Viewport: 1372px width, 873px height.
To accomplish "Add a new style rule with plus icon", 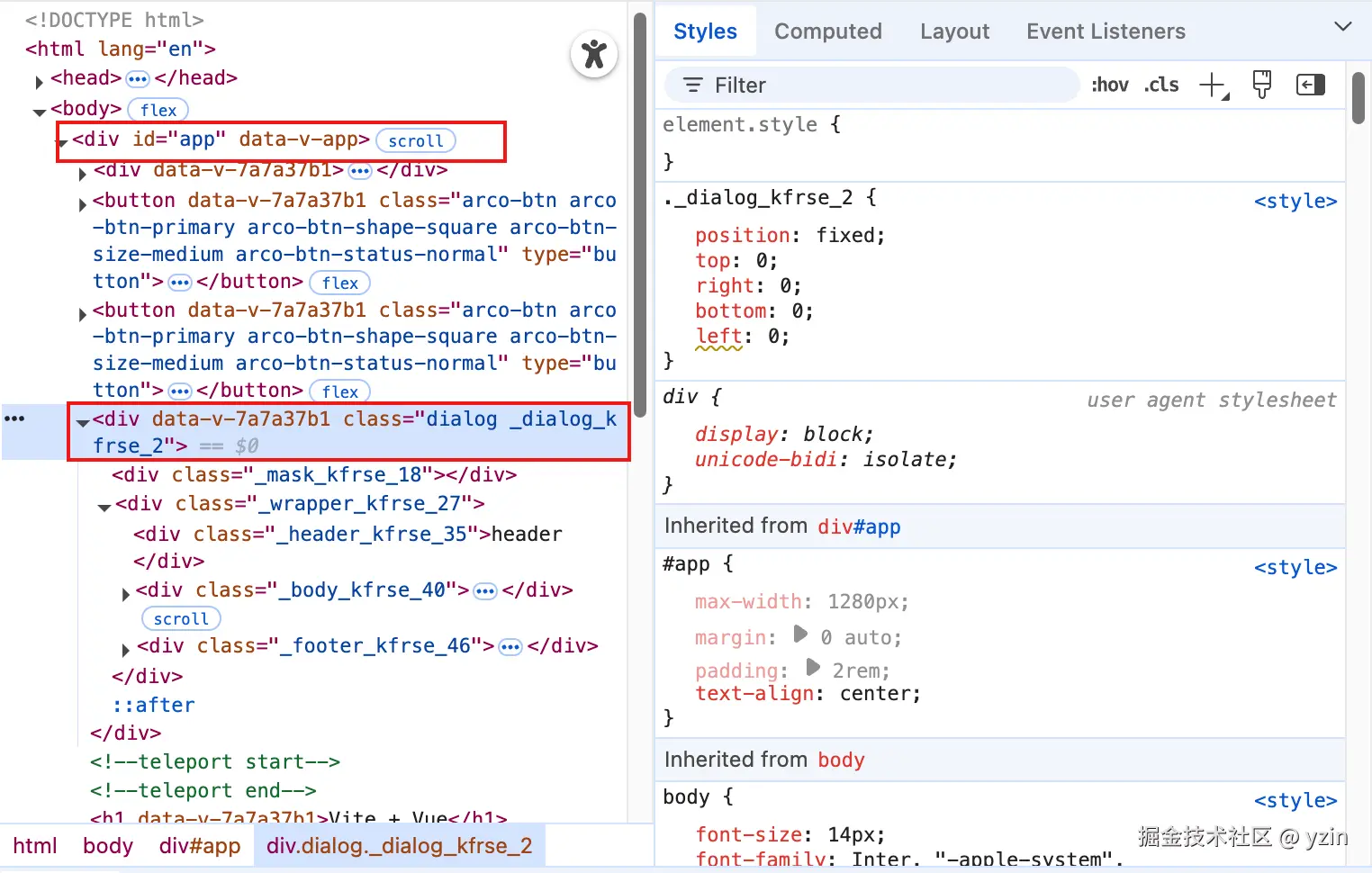I will (x=1214, y=85).
